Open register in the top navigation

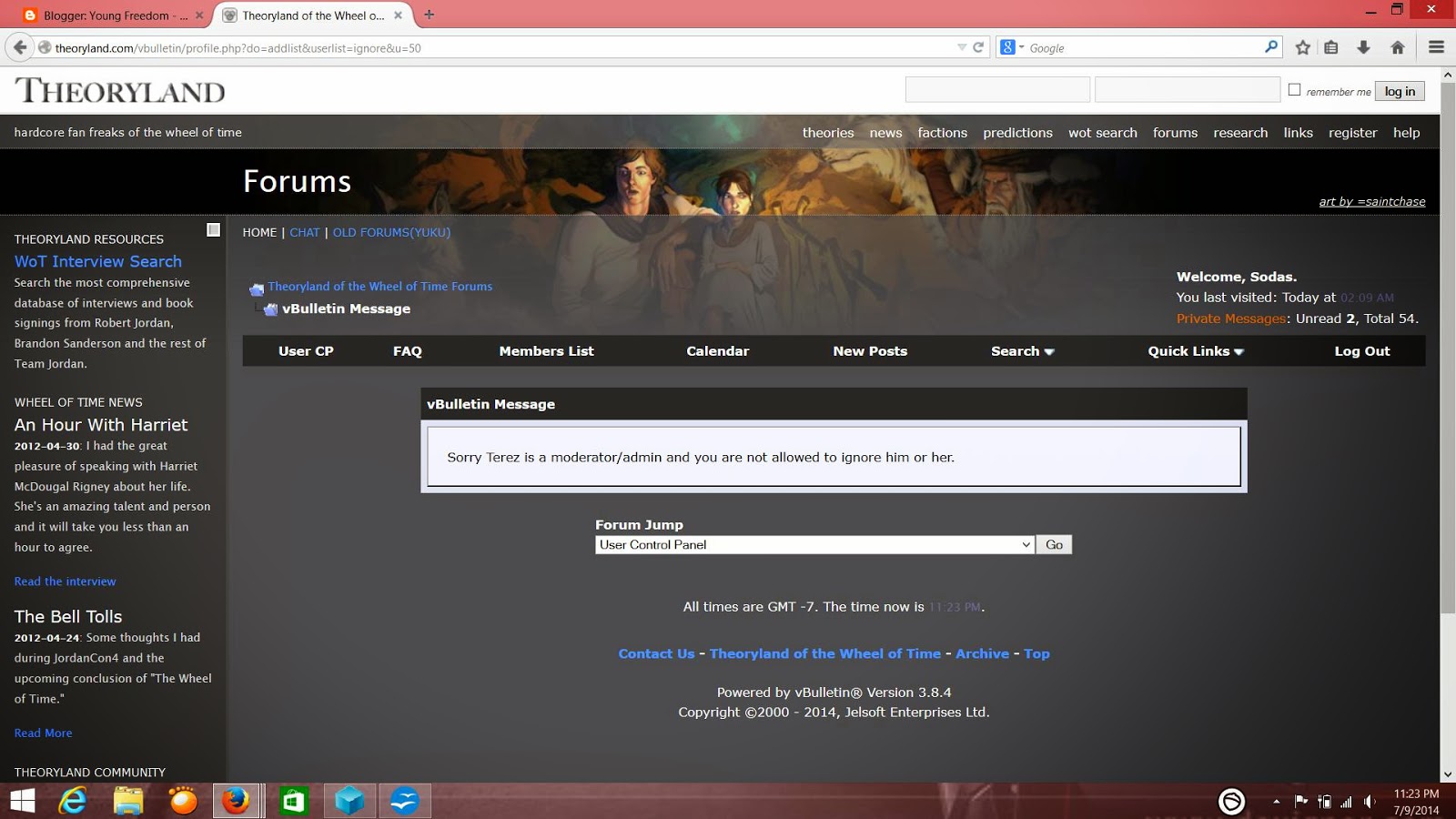click(1352, 133)
